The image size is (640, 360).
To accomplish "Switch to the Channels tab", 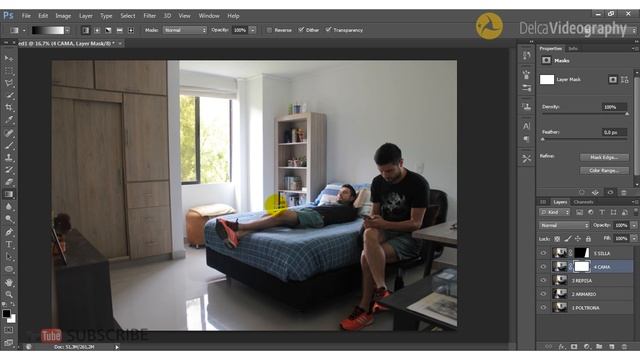I will [x=583, y=202].
